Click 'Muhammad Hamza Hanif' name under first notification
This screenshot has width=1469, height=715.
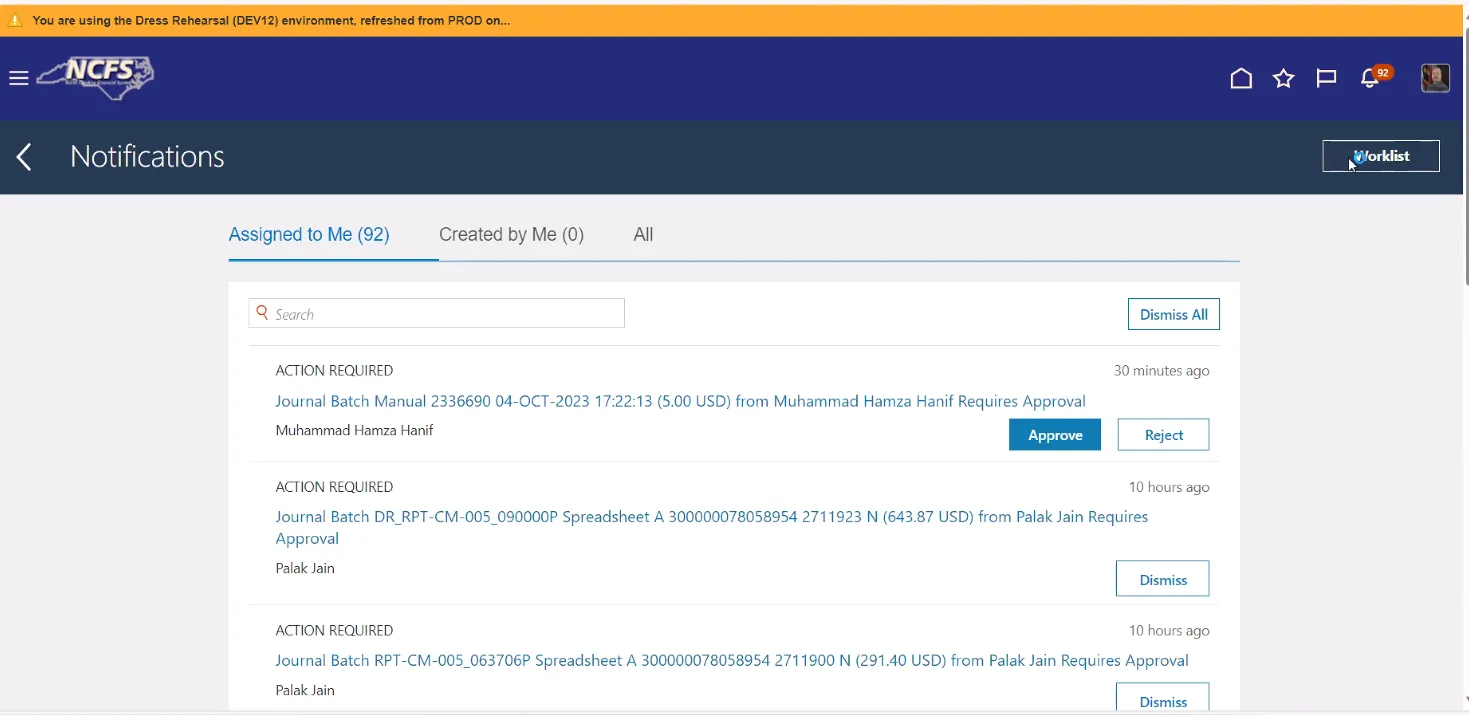tap(354, 431)
